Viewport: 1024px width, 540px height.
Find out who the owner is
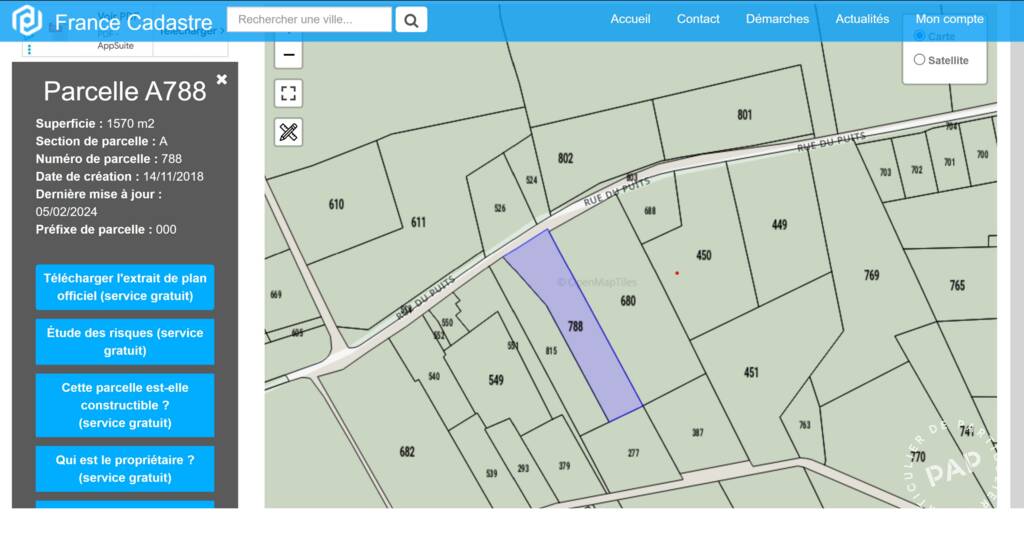point(125,469)
